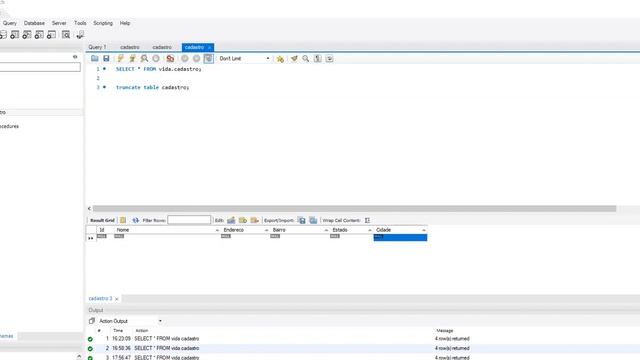
Task: Select the highlighted Cidade NULL cell
Action: click(x=400, y=237)
